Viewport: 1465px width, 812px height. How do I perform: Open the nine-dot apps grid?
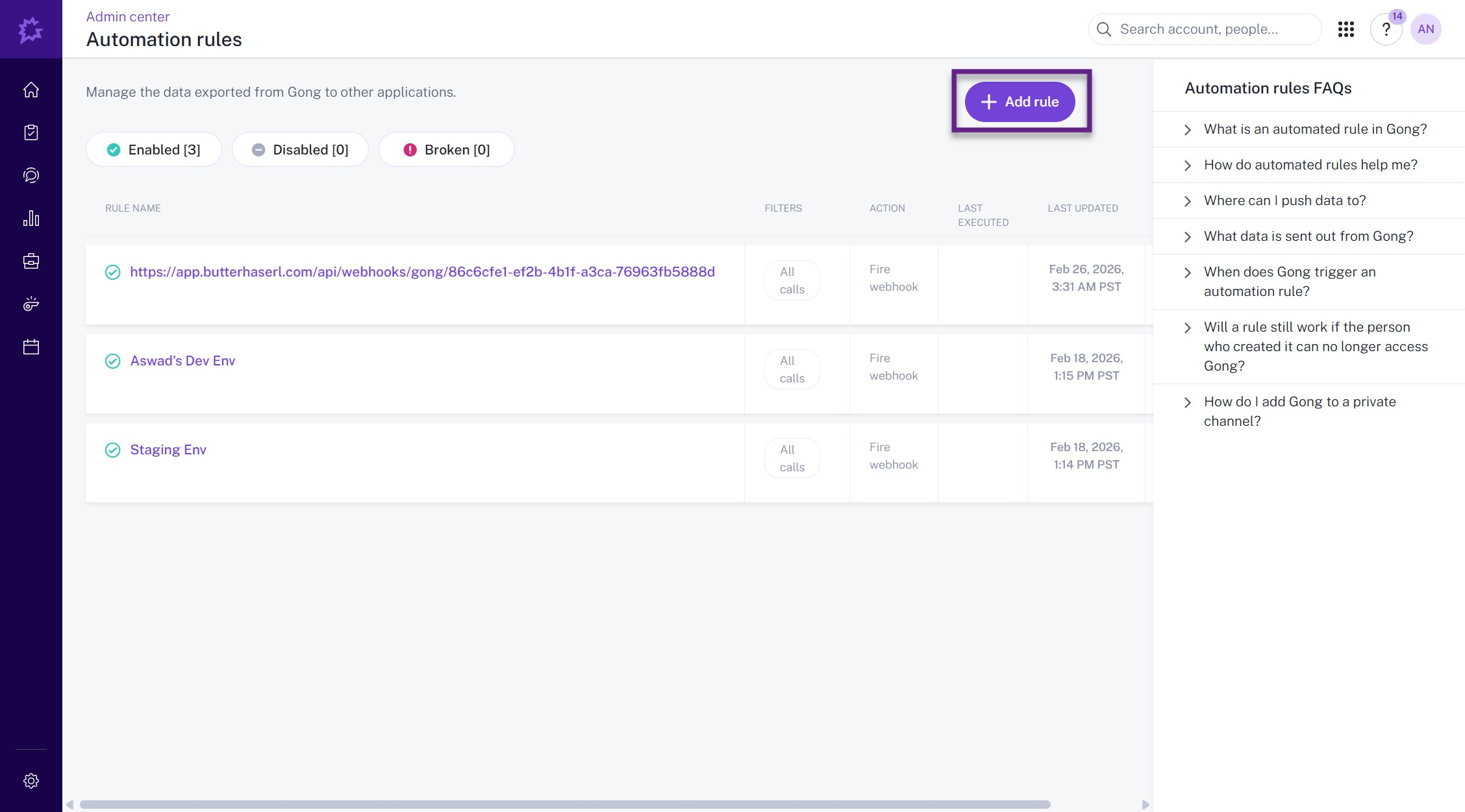(x=1346, y=29)
